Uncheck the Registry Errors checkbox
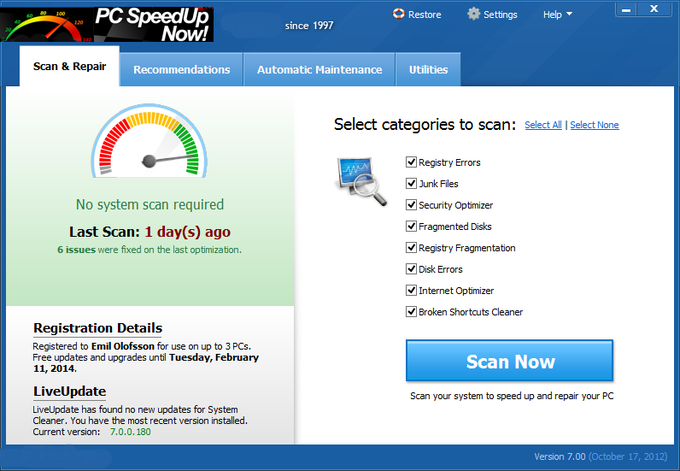 (411, 162)
